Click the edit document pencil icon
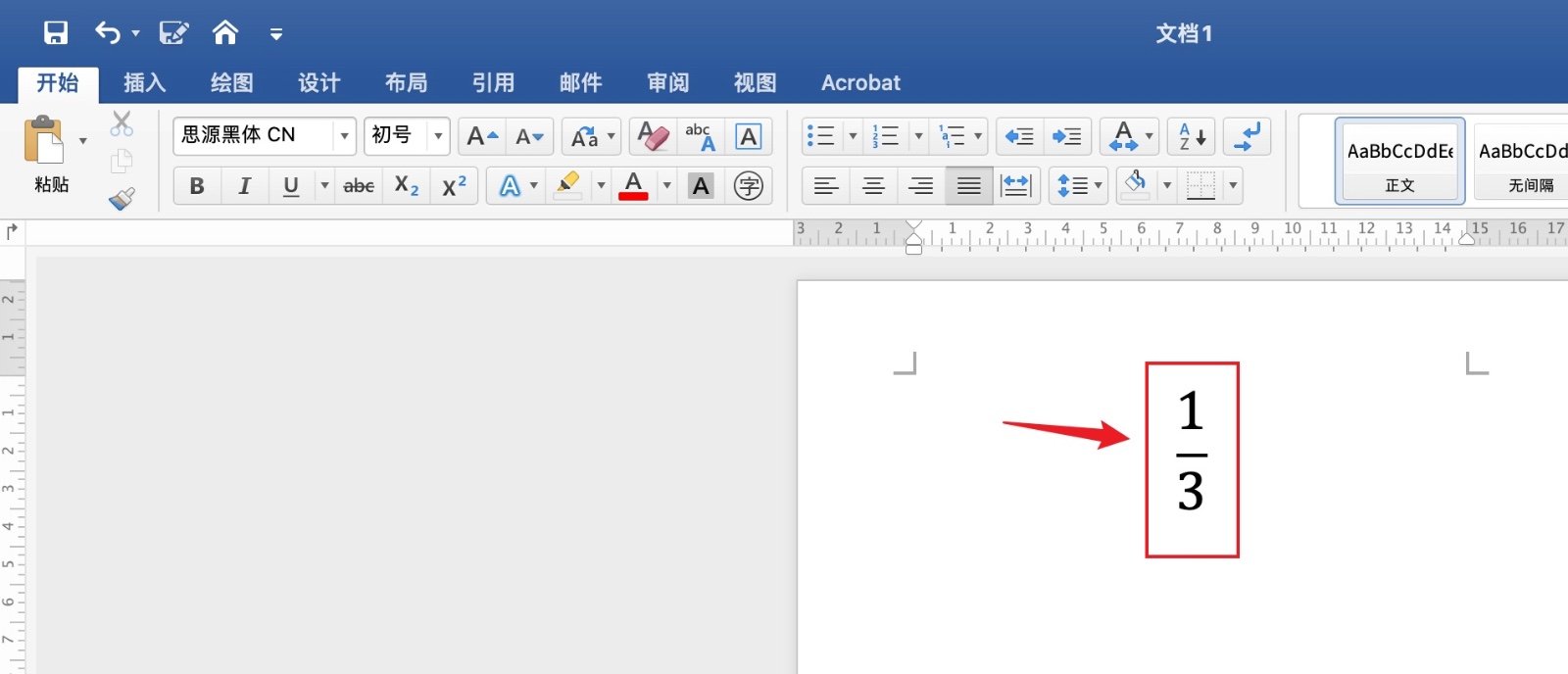The image size is (1568, 674). 173,33
